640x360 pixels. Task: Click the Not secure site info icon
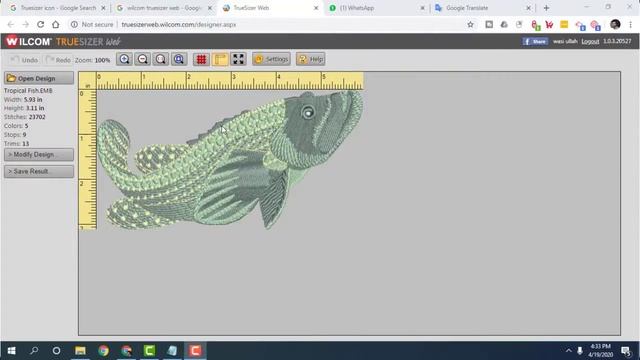[74, 24]
